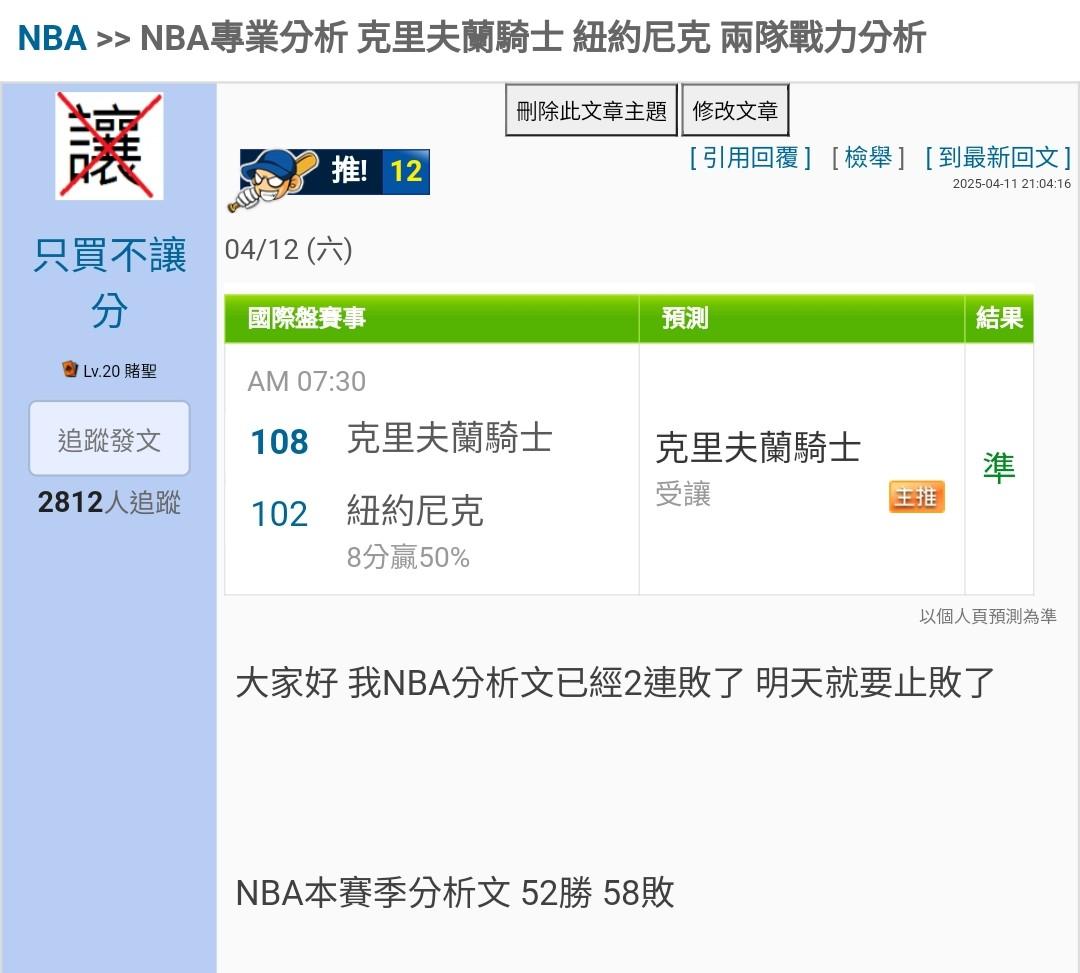Click the article title NBA專業分析 克里夫蘭騎士 紐約尼克
This screenshot has height=973, width=1080.
[533, 37]
